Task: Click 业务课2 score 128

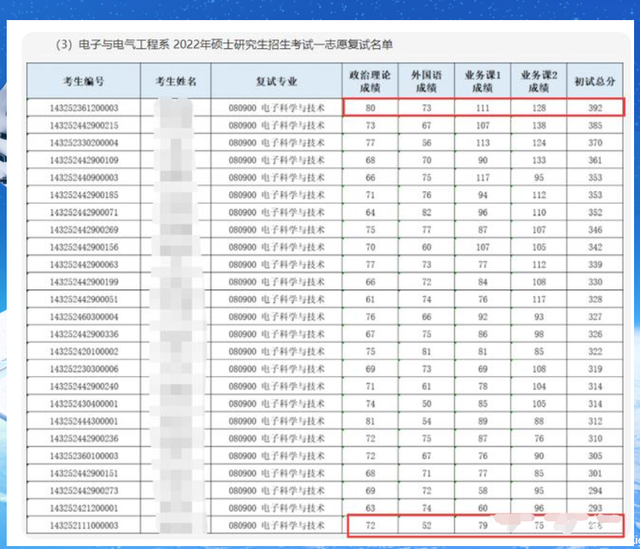Action: (539, 108)
